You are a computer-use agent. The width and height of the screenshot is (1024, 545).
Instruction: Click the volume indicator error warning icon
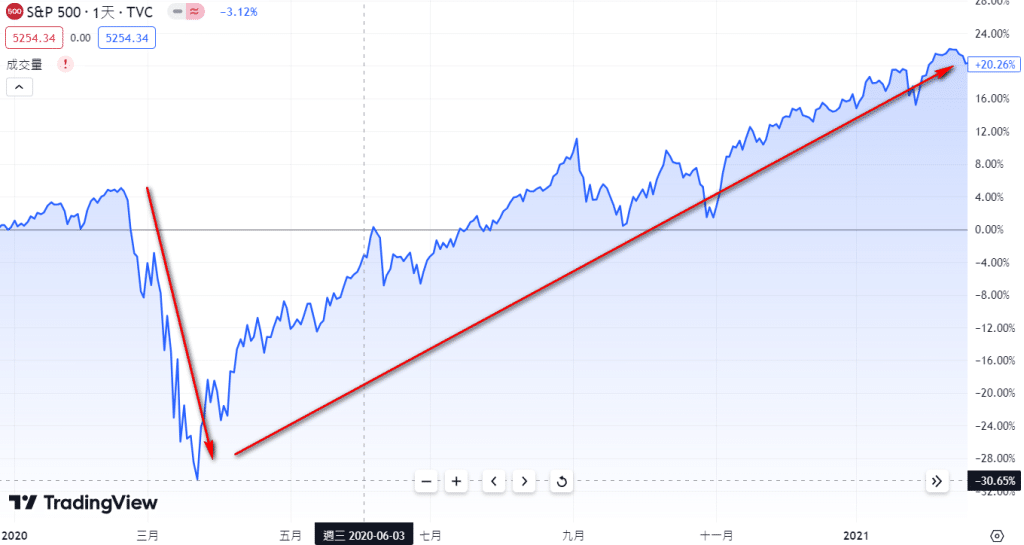click(x=65, y=64)
